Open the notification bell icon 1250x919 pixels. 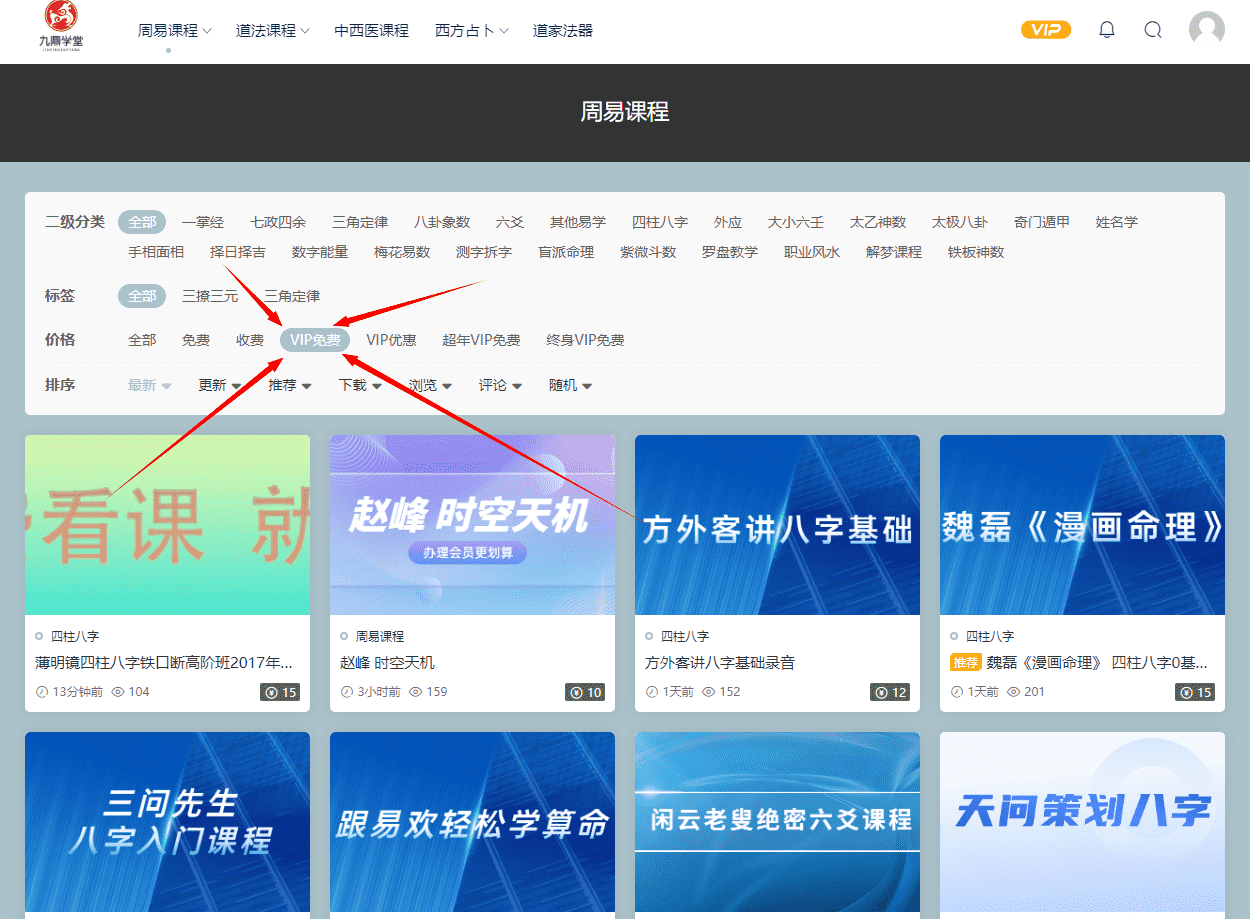point(1106,30)
